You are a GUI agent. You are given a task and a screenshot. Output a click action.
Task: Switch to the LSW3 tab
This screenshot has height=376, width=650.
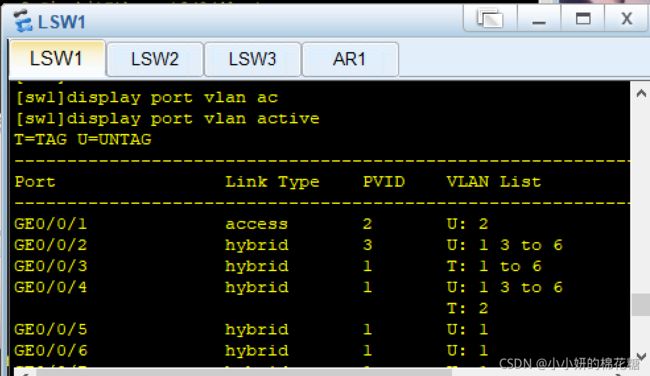(252, 59)
